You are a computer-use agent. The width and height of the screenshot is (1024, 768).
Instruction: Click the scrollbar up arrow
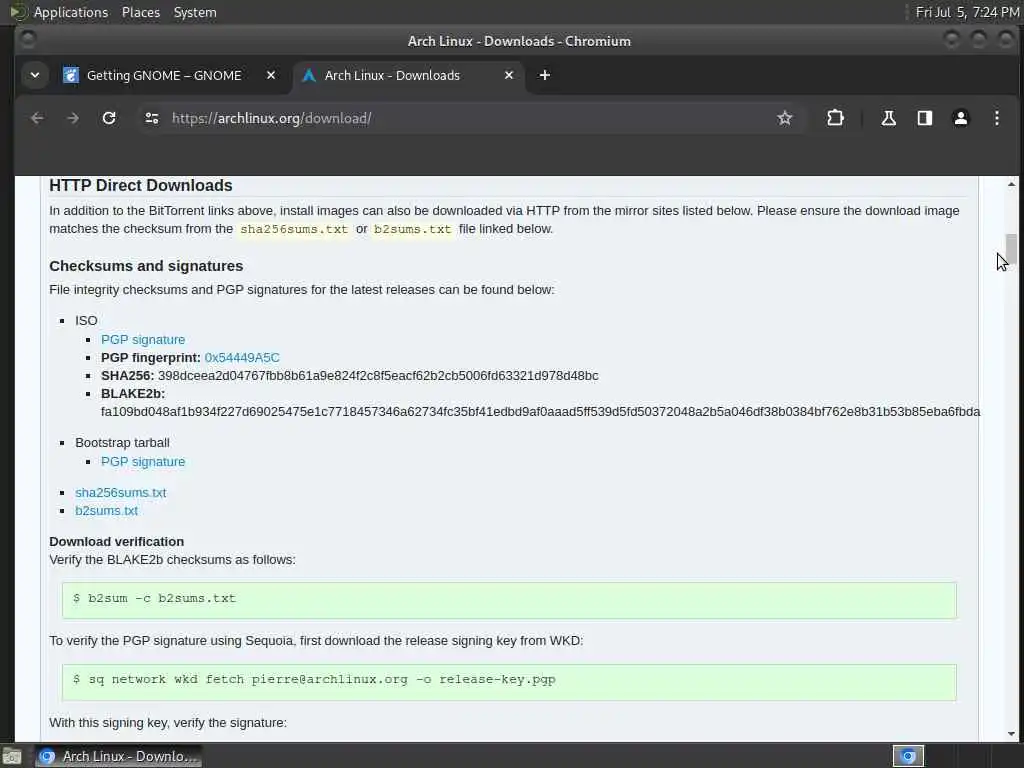pos(1011,185)
